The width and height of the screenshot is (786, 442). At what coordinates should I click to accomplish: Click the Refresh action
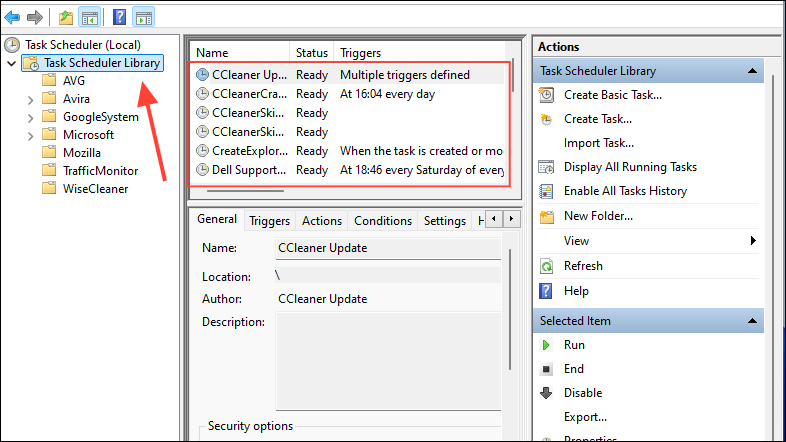click(583, 266)
